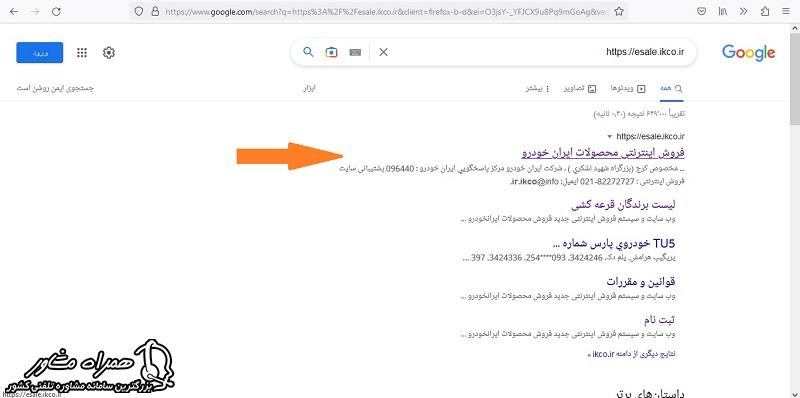Search by image with camera icon

pyautogui.click(x=332, y=52)
